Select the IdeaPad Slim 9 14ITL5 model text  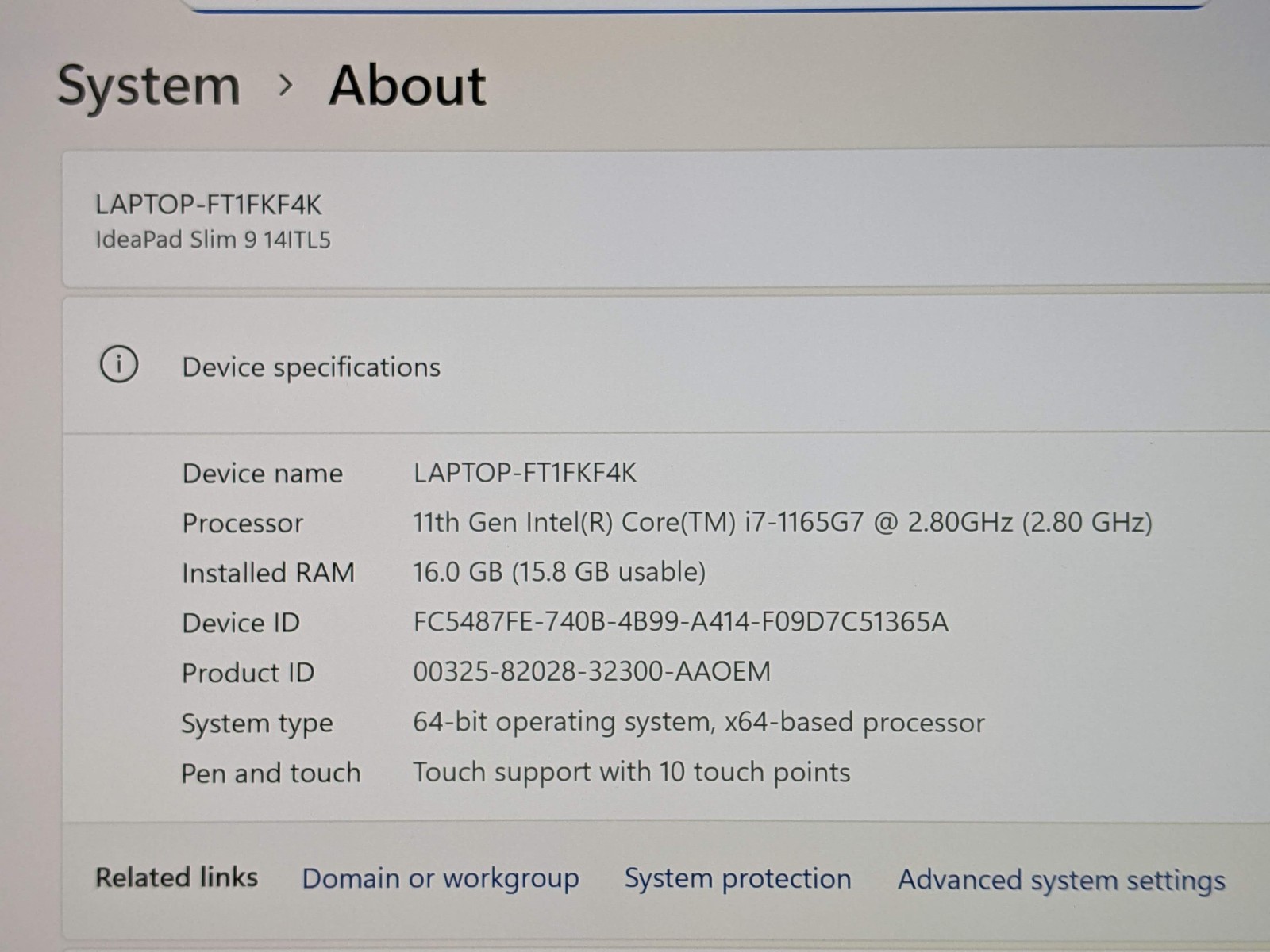pyautogui.click(x=213, y=240)
